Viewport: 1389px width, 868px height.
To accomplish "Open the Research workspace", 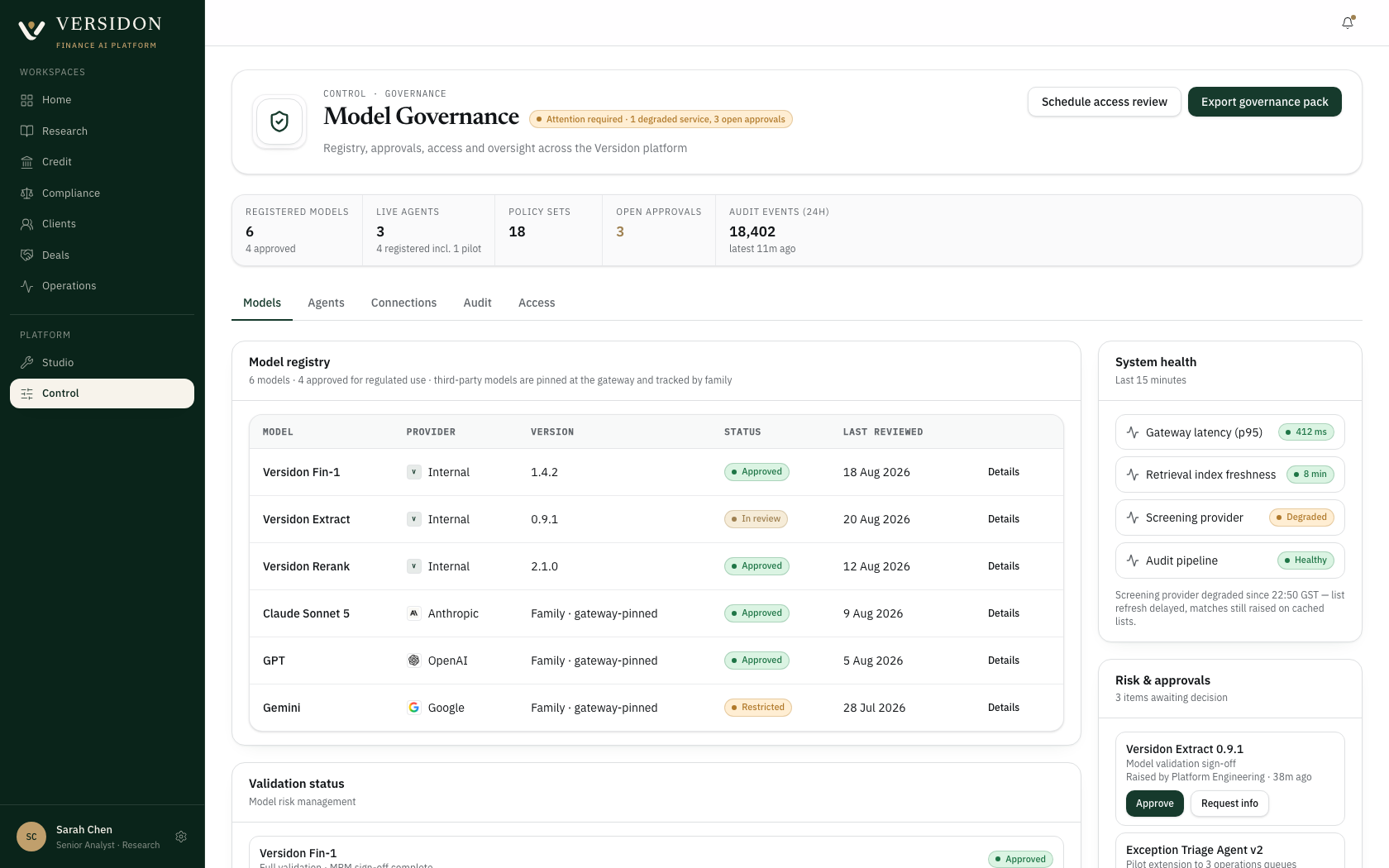I will (x=102, y=131).
